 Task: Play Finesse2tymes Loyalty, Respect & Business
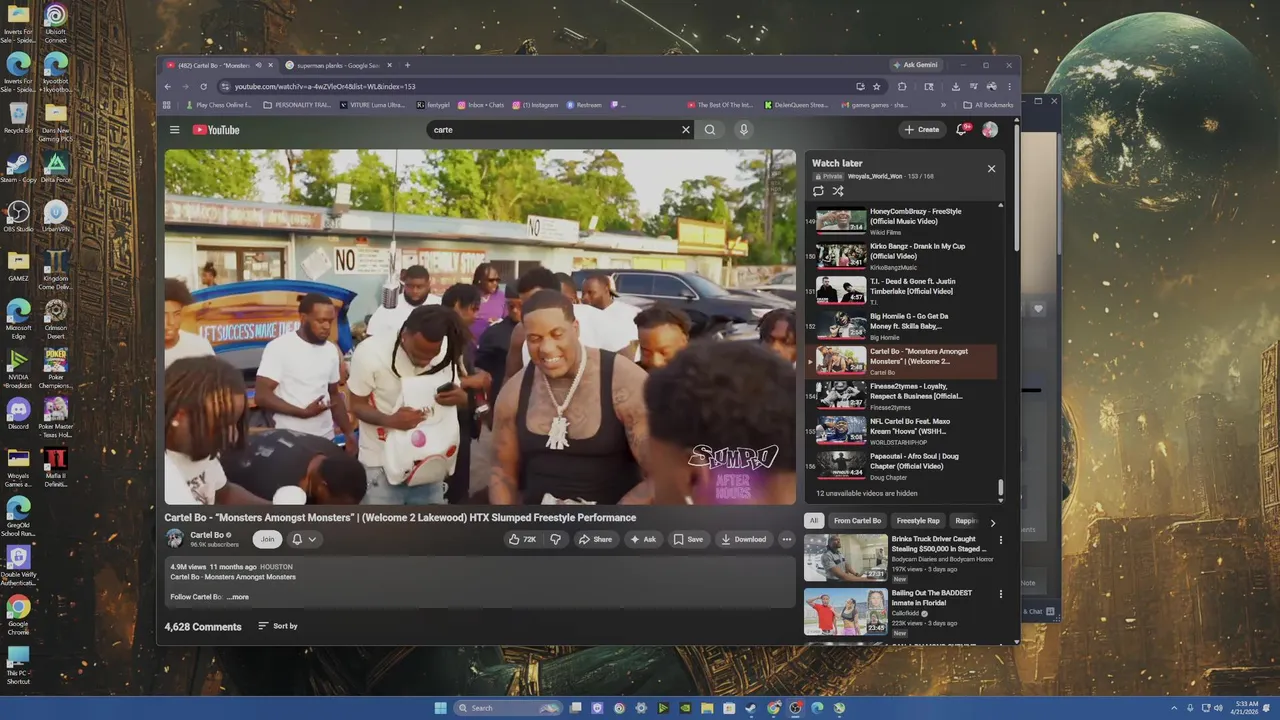coord(900,396)
